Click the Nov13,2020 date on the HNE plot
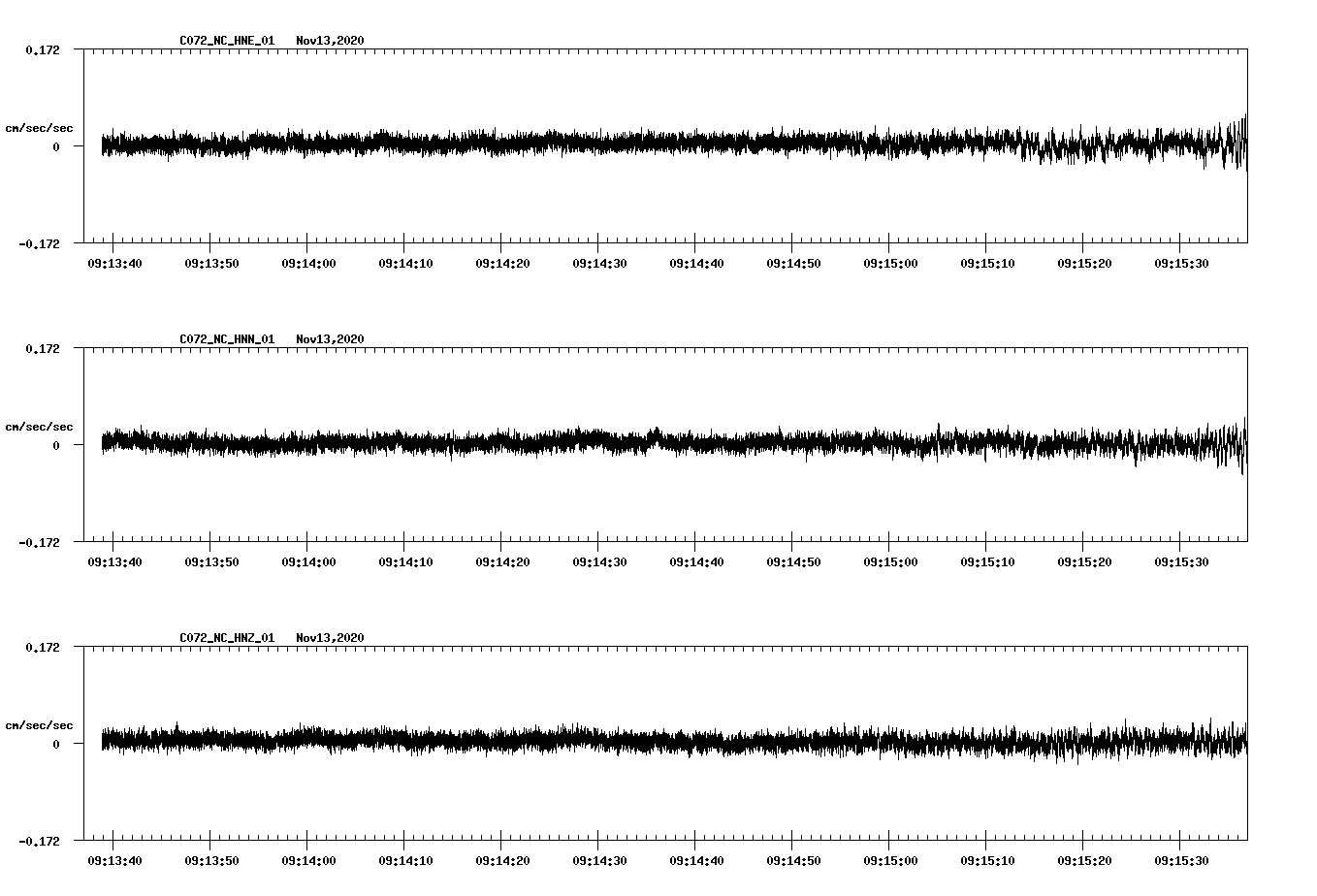1317x896 pixels. [330, 41]
